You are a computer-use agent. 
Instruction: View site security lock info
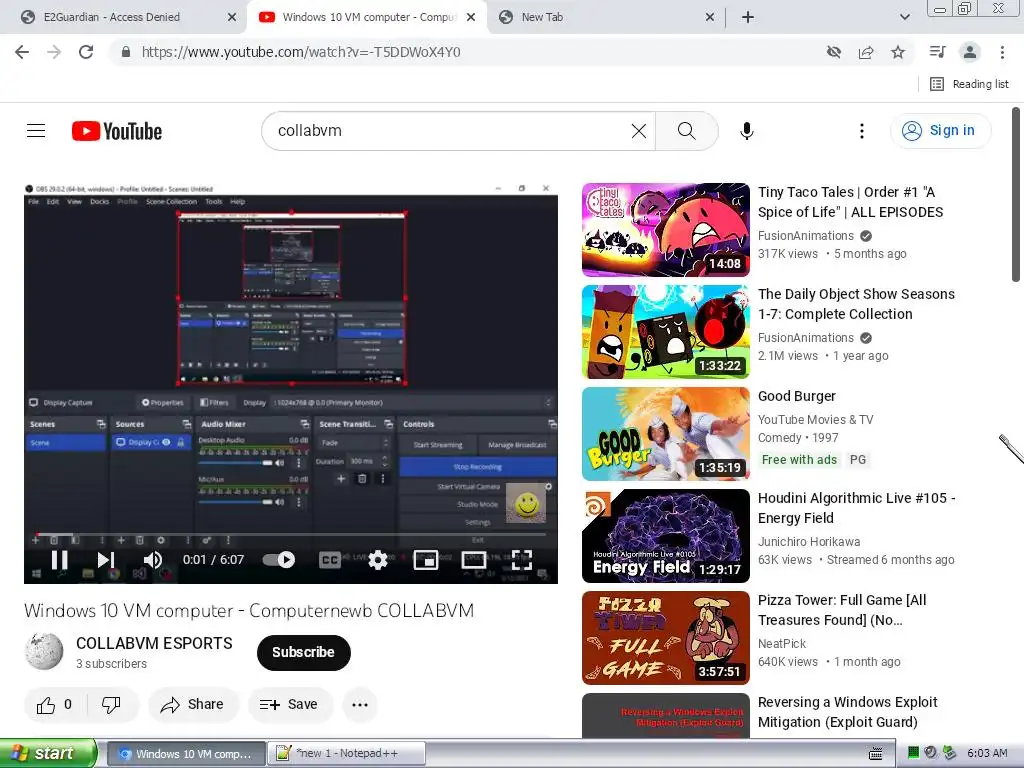tap(126, 52)
